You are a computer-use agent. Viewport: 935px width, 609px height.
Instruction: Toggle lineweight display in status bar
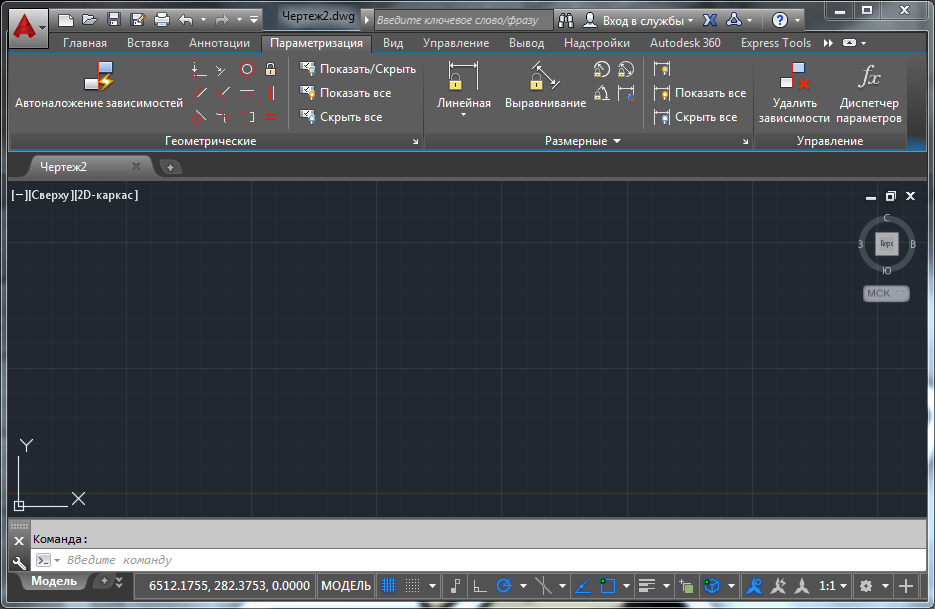[647, 586]
